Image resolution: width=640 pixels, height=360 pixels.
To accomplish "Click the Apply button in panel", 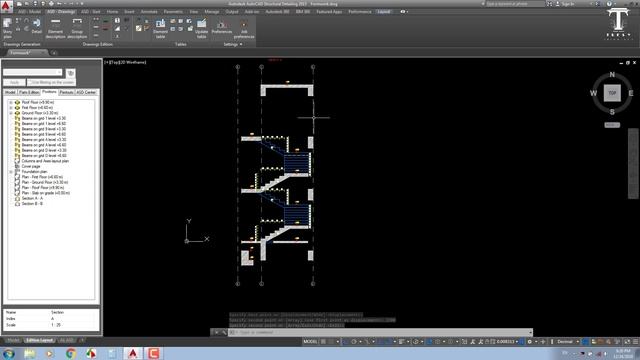I will pyautogui.click(x=14, y=82).
